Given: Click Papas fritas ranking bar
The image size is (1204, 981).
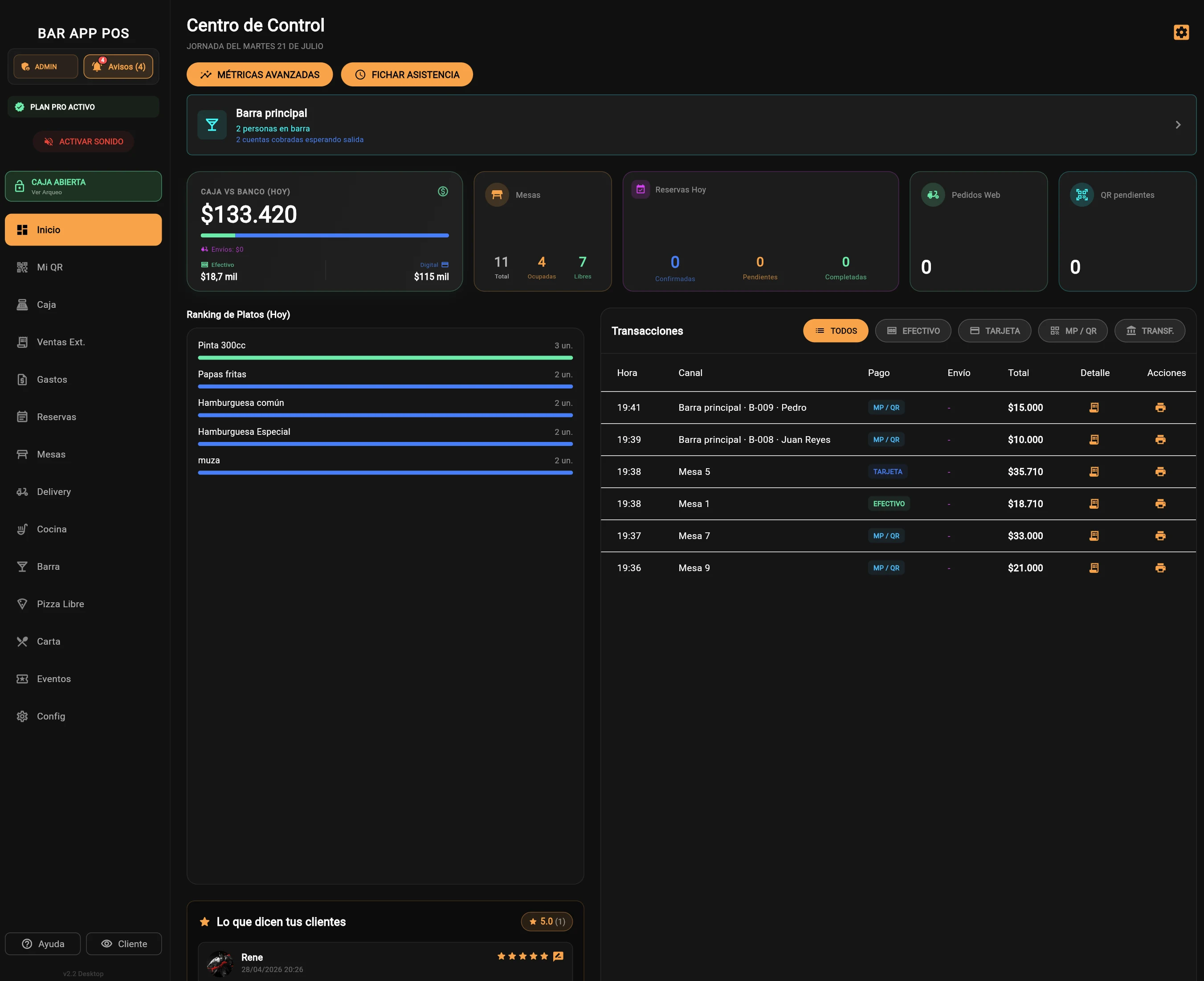Looking at the screenshot, I should (x=385, y=387).
